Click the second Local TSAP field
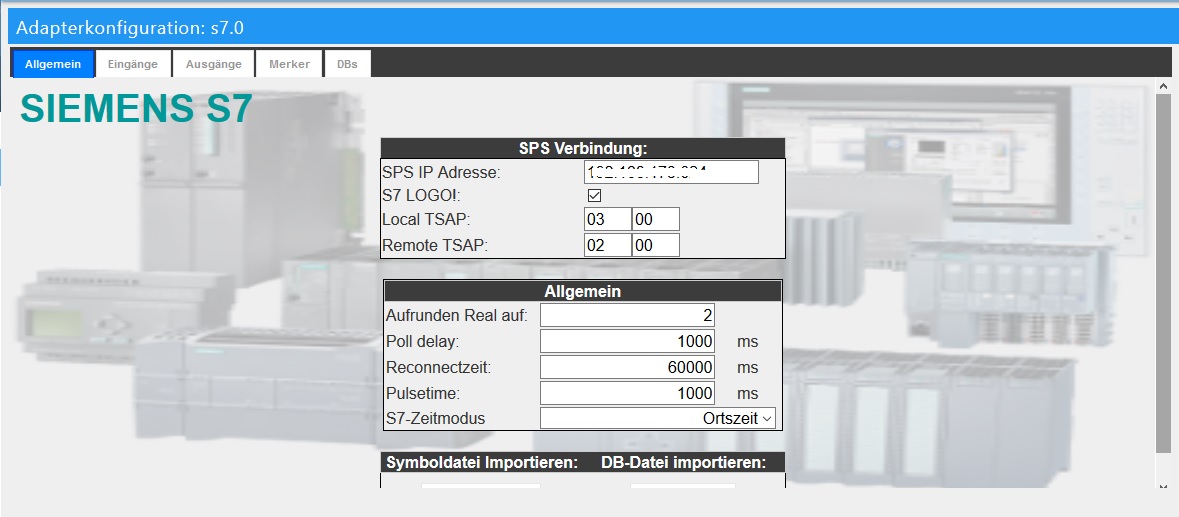 [x=656, y=219]
